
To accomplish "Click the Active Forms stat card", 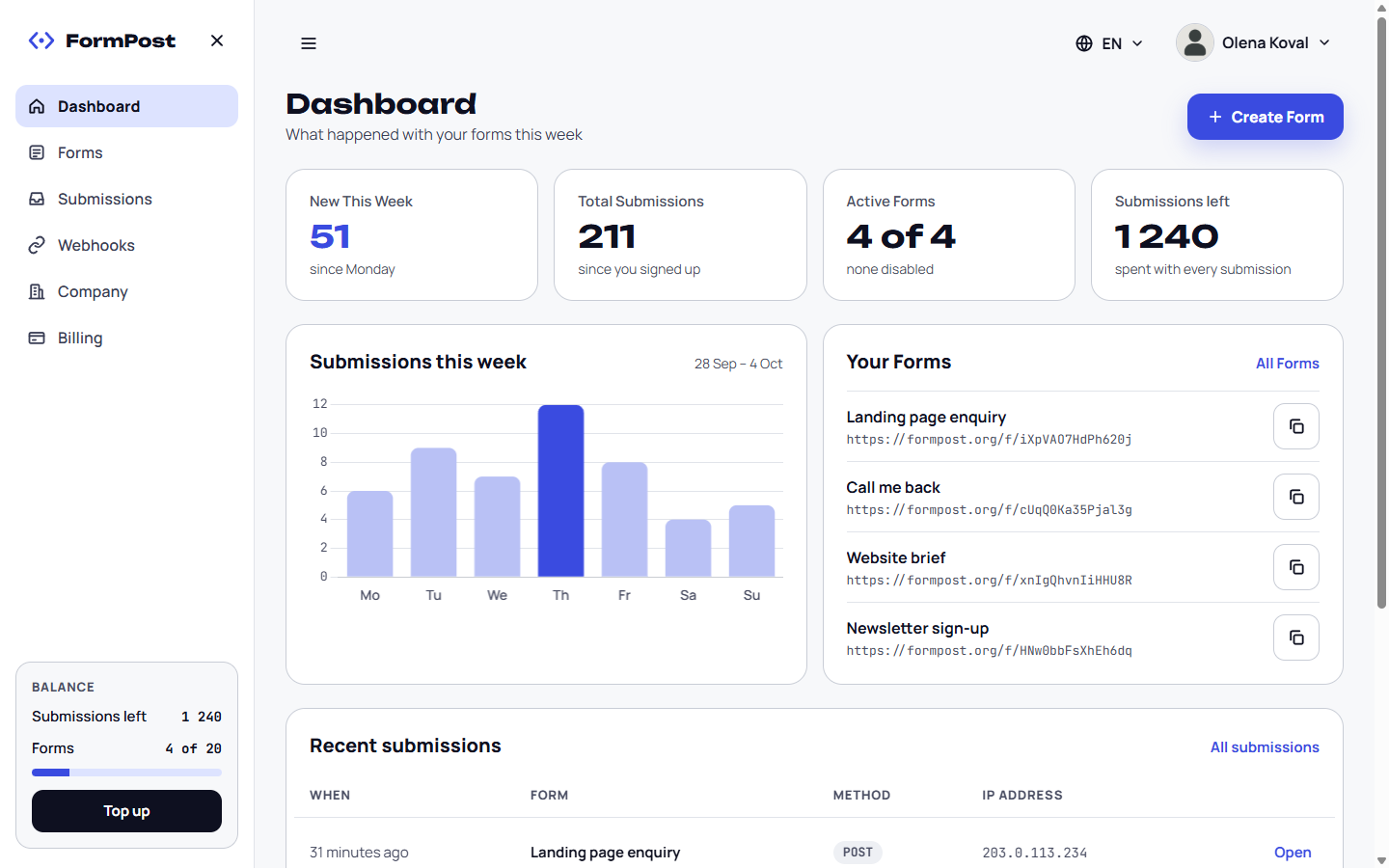I will pyautogui.click(x=948, y=234).
